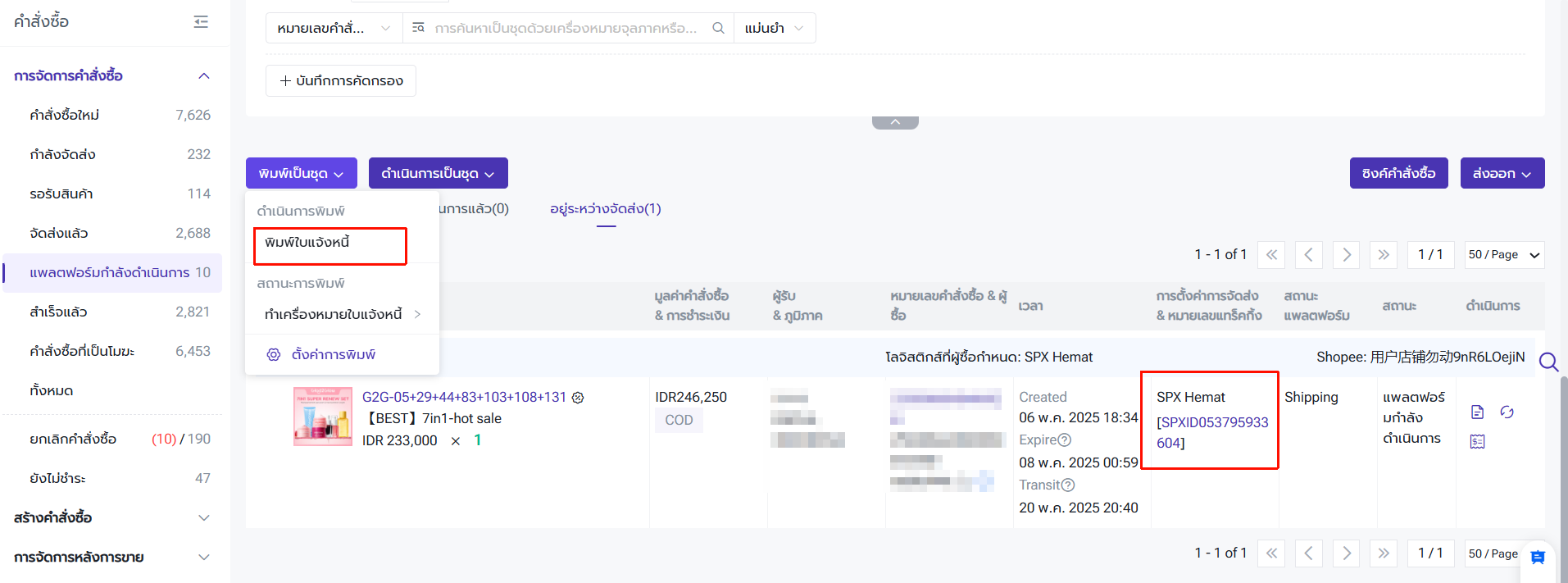
Task: Select พิมพ์ใบแจ้งหนี้ from print menu
Action: tap(307, 243)
